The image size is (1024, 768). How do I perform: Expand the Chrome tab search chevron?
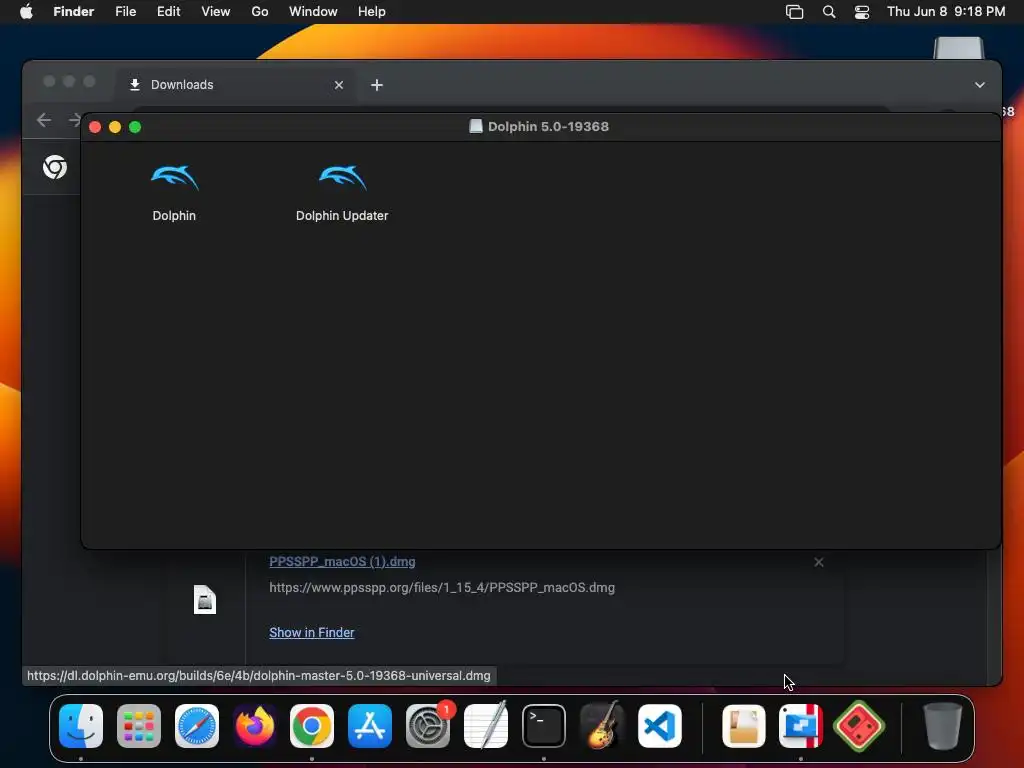(x=980, y=85)
